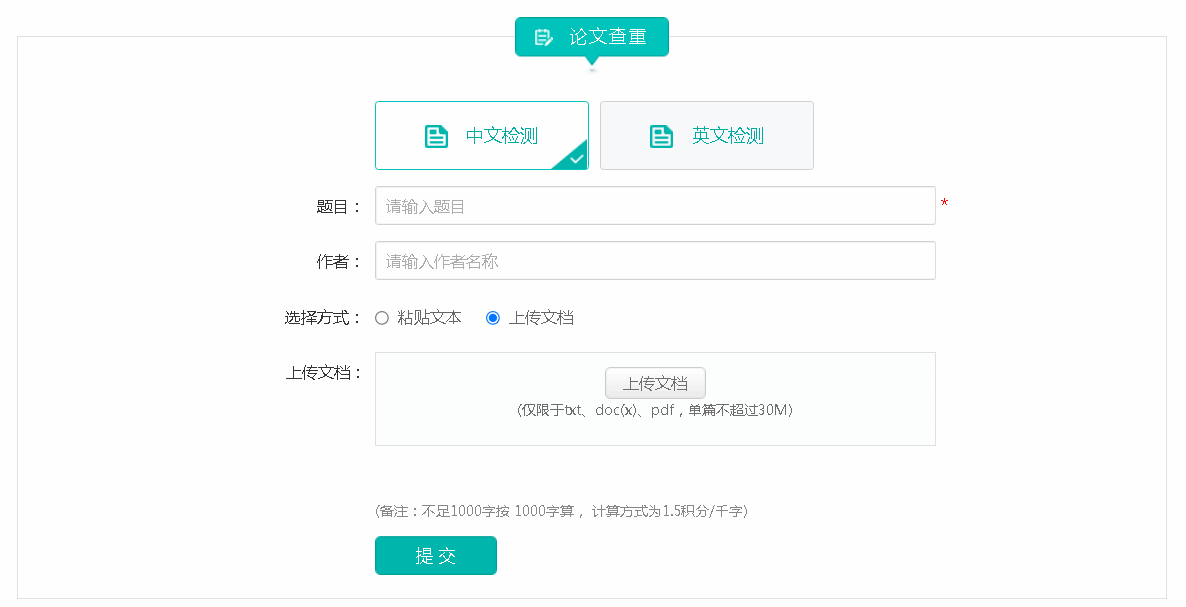Click the 备注 pricing note text

[x=561, y=511]
